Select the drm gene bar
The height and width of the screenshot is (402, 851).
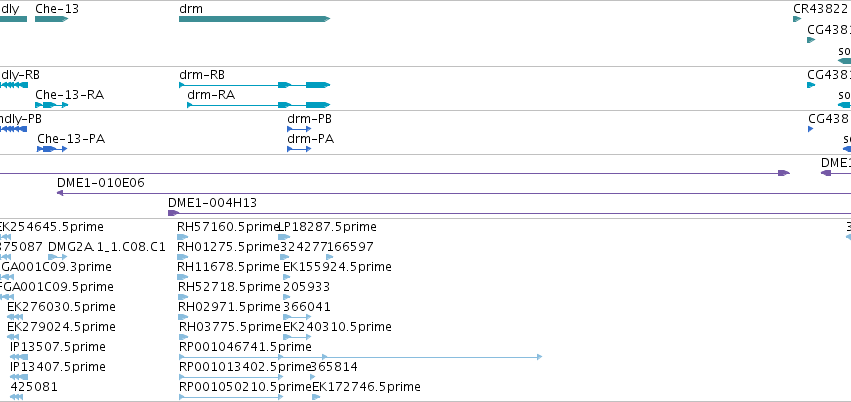click(255, 19)
